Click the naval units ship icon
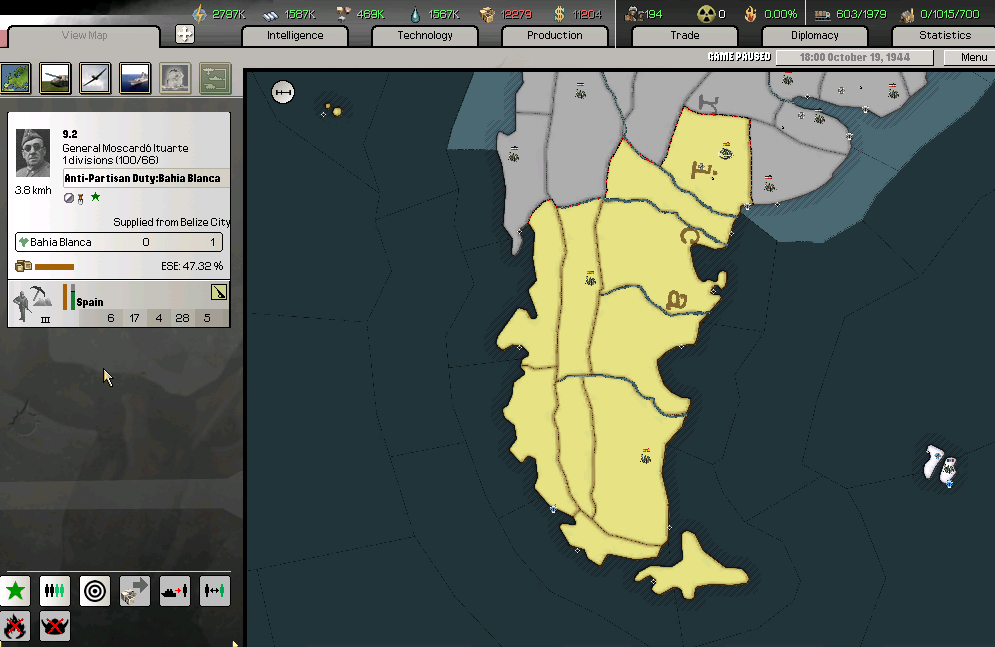The image size is (995, 647). 135,77
